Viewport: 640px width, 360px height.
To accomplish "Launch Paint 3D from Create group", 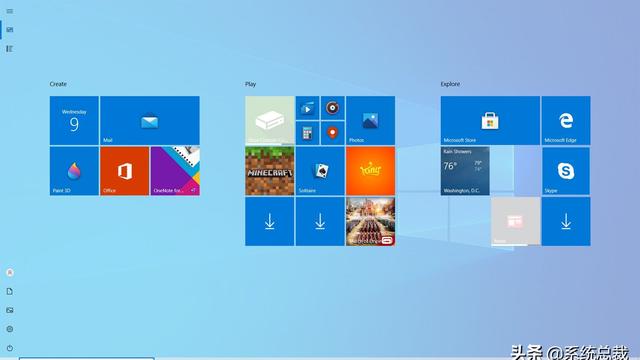I will click(74, 171).
